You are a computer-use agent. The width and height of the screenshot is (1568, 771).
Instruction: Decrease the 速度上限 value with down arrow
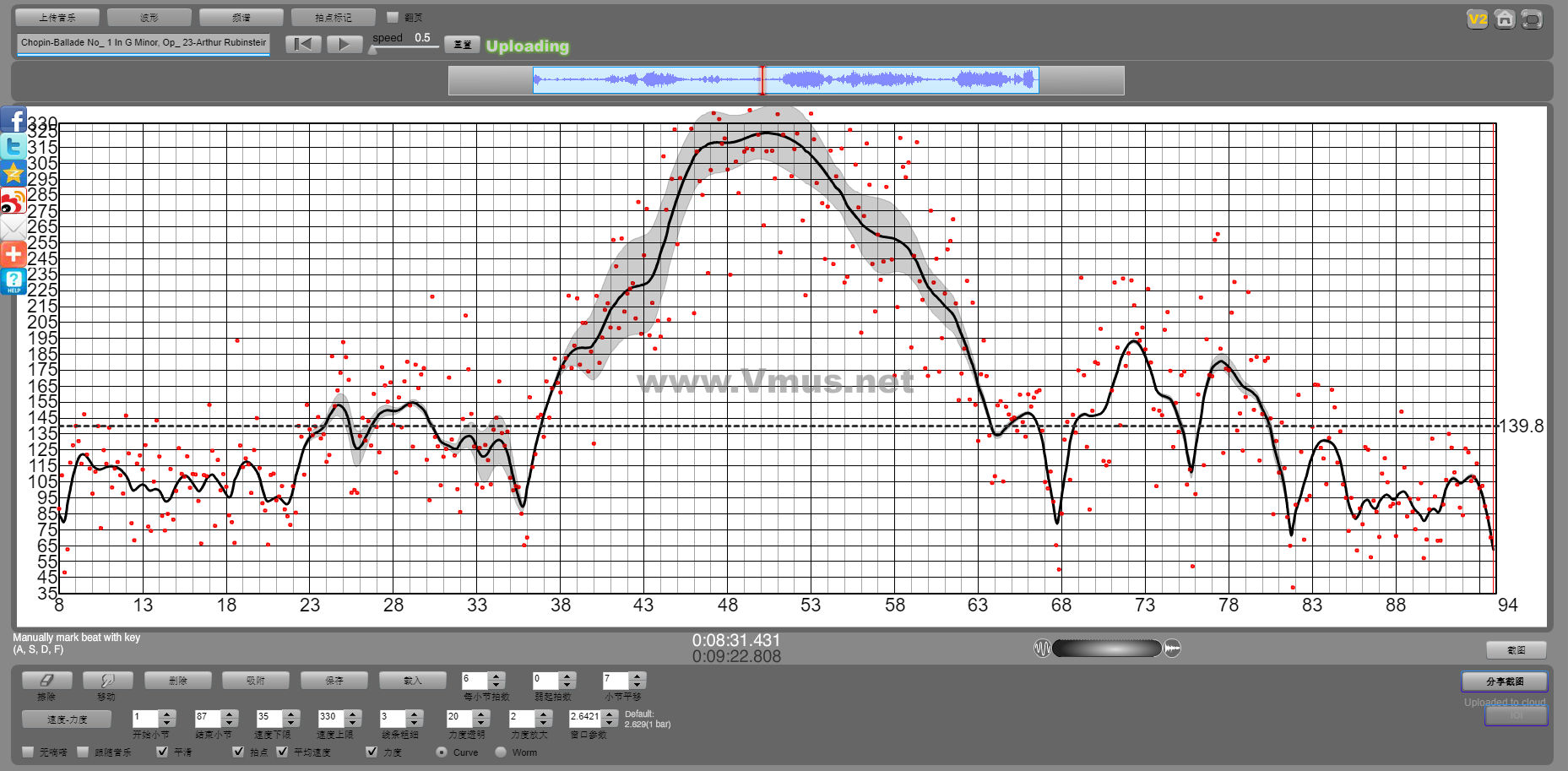point(353,723)
